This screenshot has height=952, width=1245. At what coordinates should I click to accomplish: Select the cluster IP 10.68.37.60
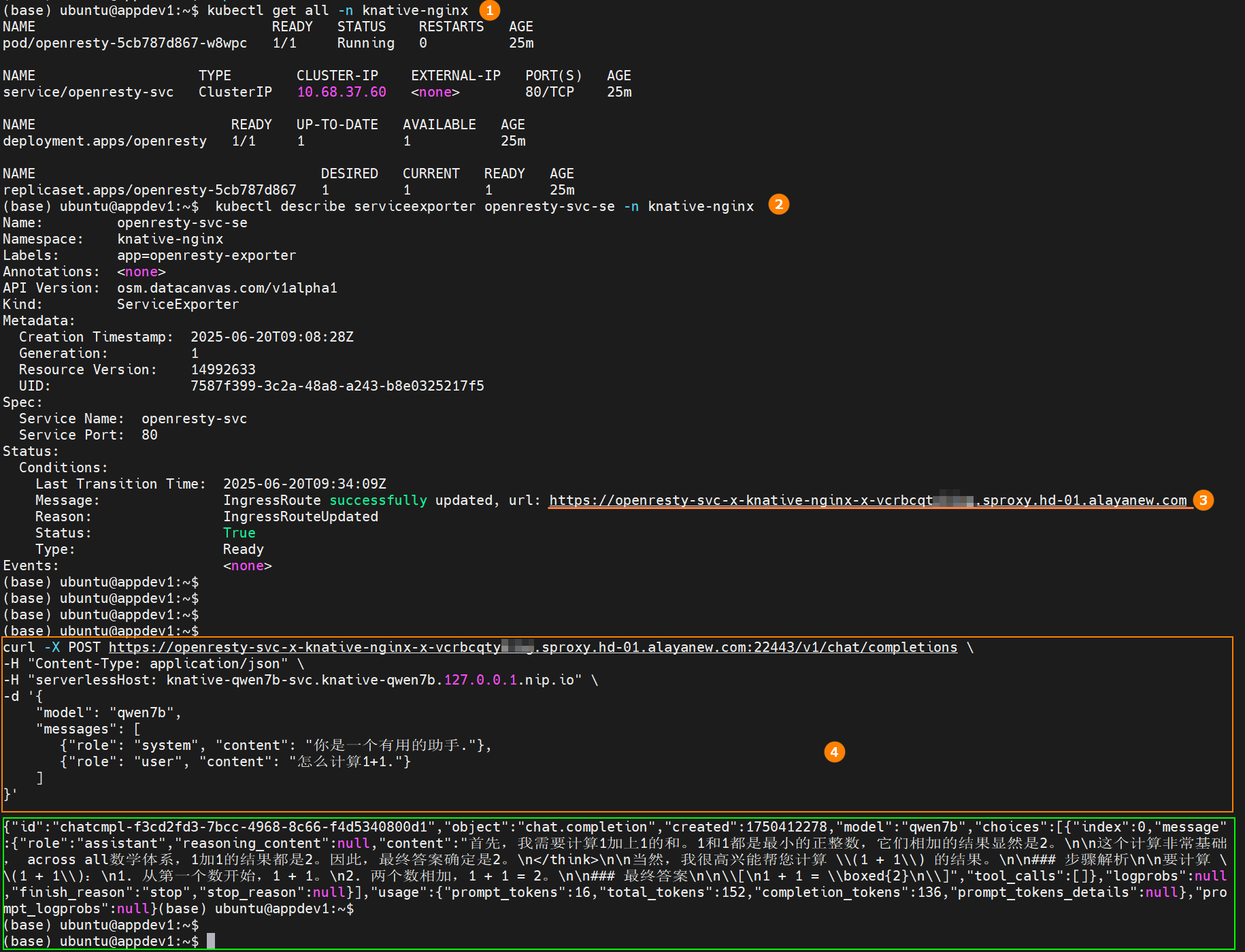pyautogui.click(x=342, y=92)
